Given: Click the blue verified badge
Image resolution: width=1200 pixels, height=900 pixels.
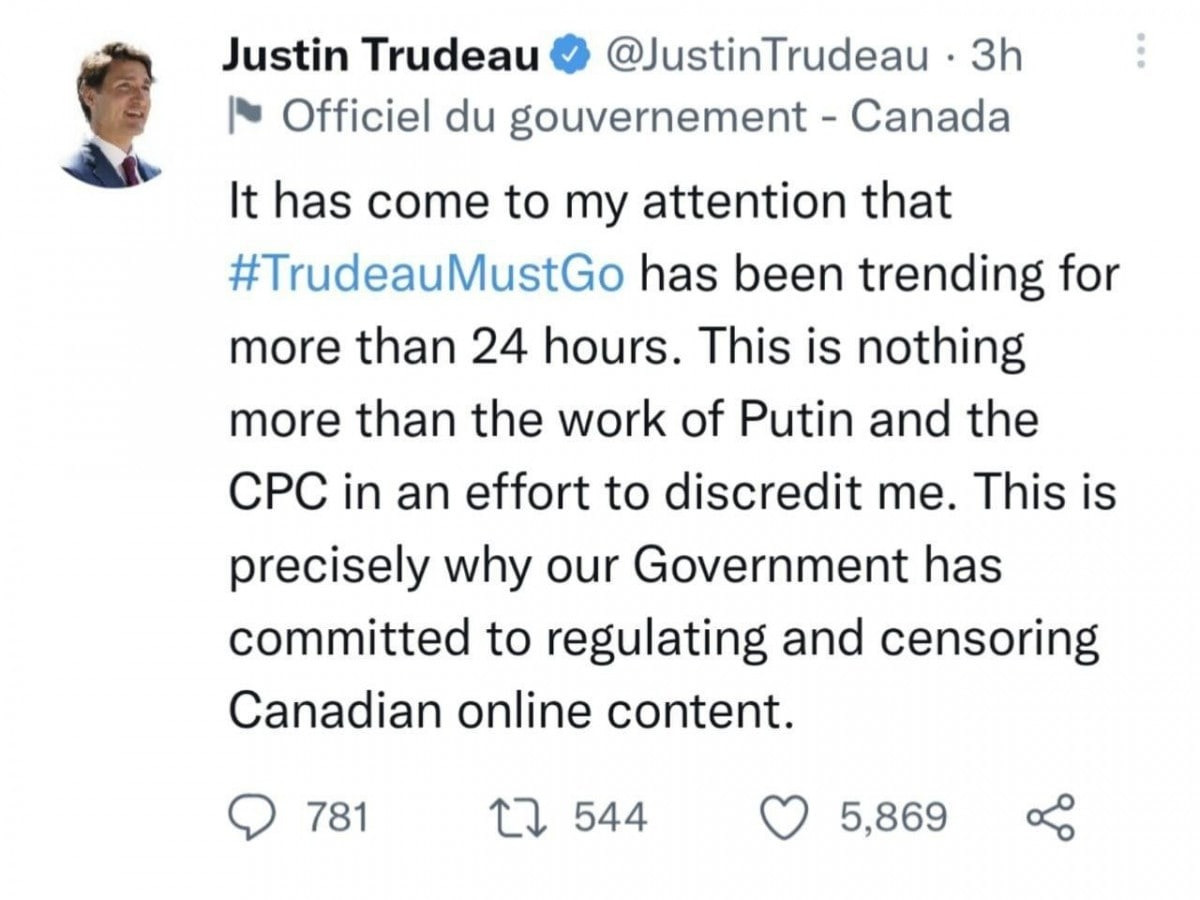Looking at the screenshot, I should [x=573, y=57].
